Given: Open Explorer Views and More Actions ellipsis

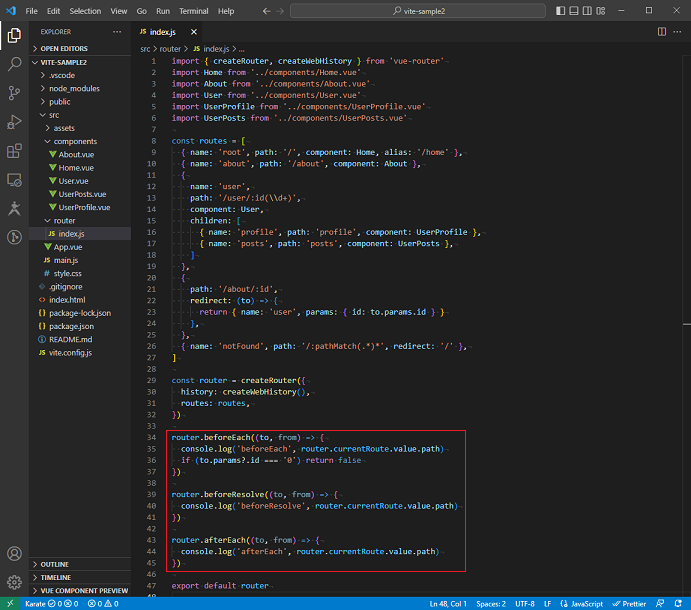Looking at the screenshot, I should pos(117,32).
